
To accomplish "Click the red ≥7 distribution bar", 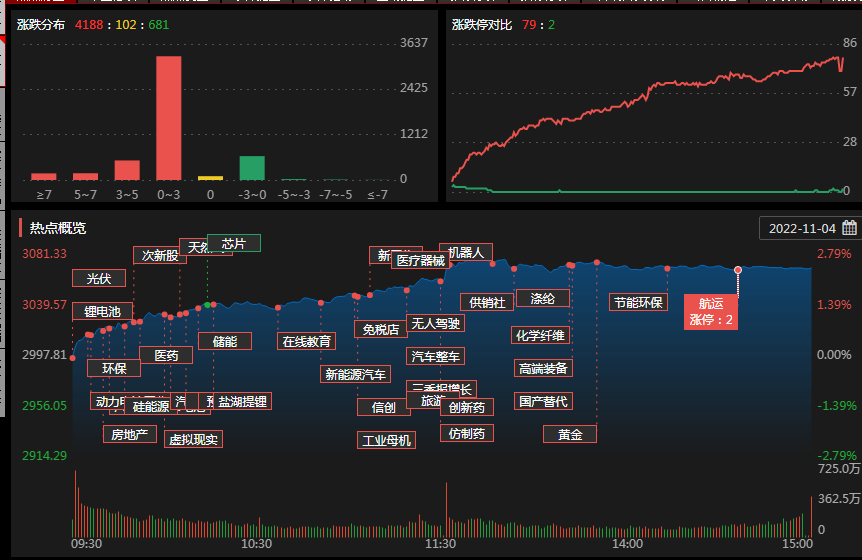I will 44,177.
